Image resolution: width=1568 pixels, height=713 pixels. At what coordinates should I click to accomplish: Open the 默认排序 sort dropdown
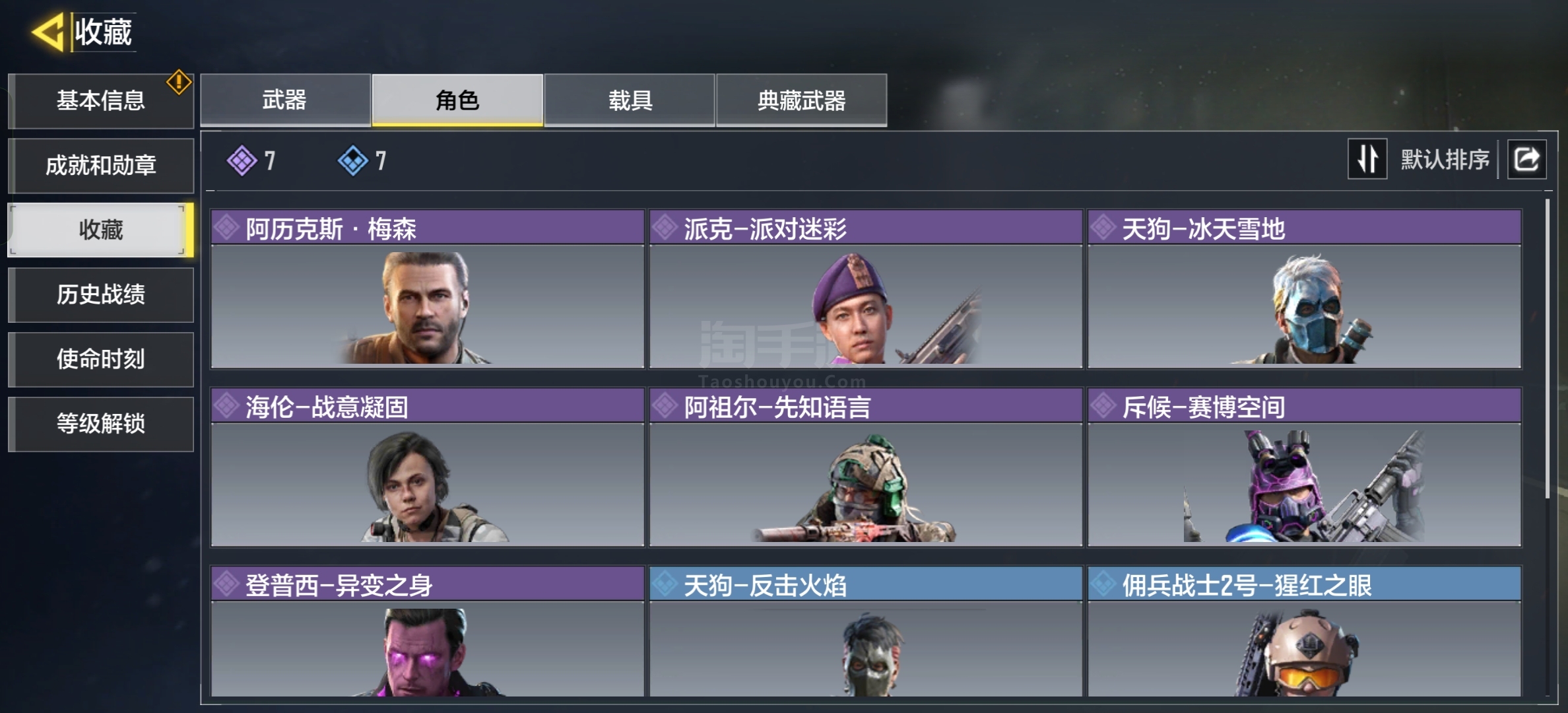[1445, 159]
